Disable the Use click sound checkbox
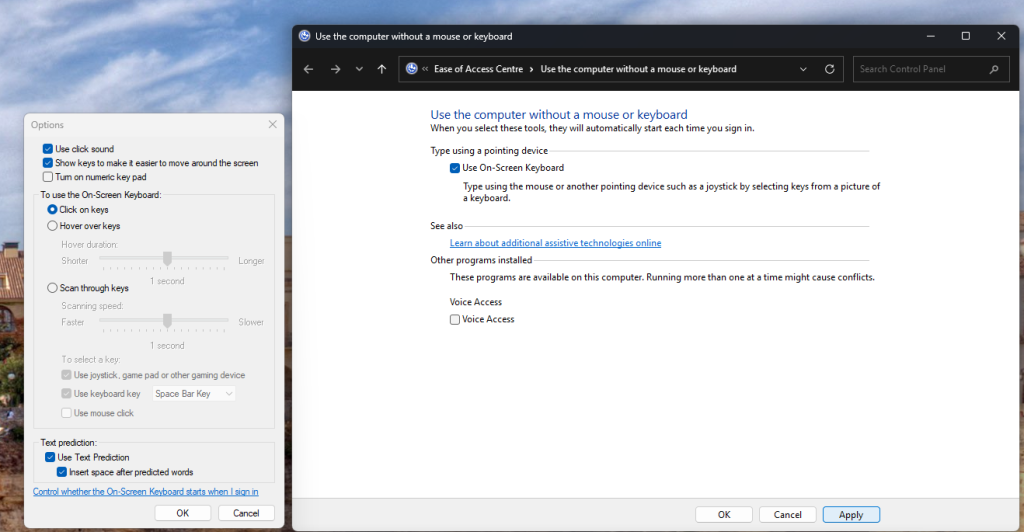1024x532 pixels. 48,149
